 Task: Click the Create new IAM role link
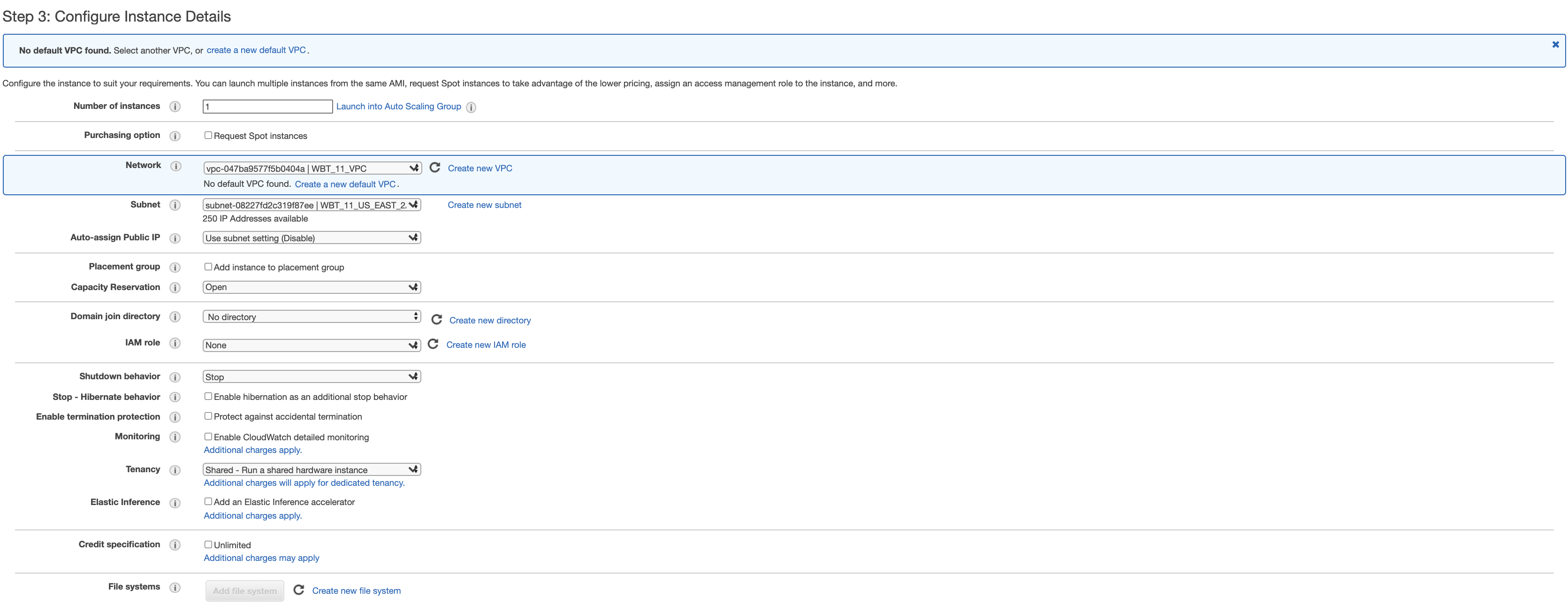486,345
